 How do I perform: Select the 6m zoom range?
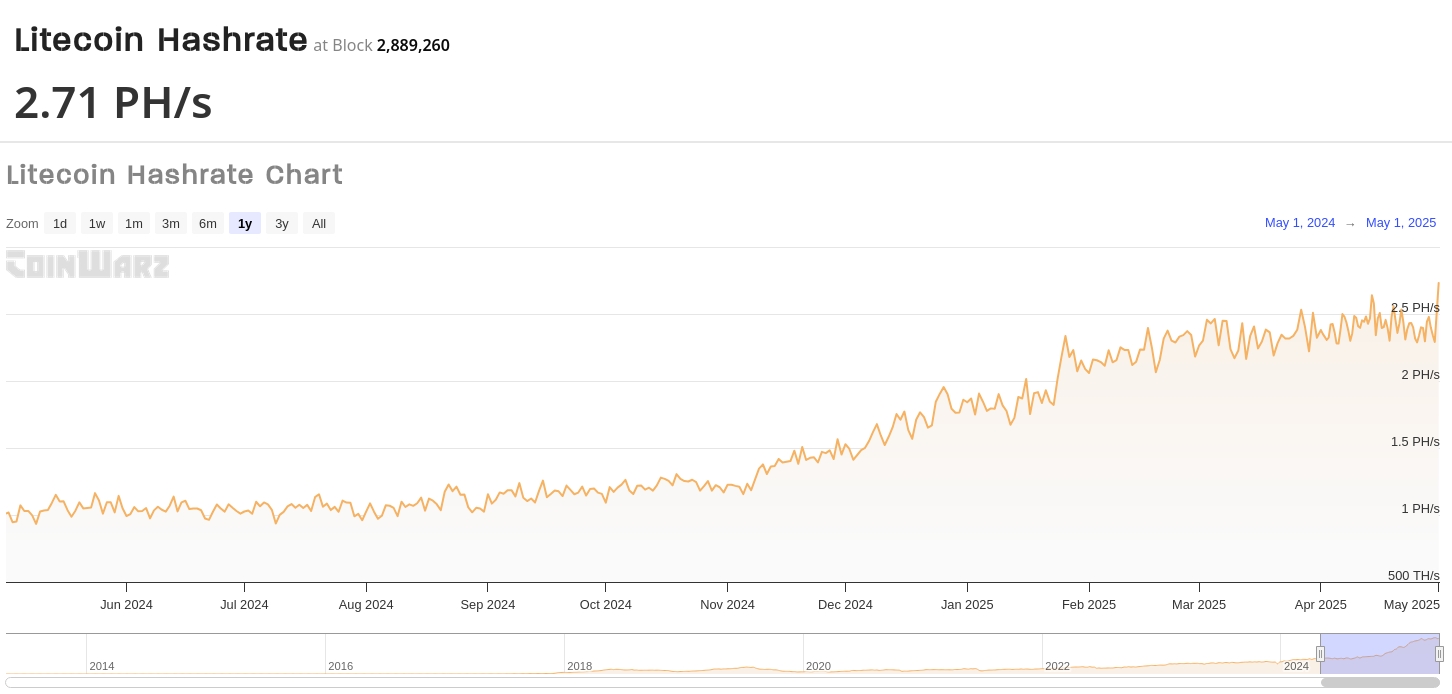click(208, 223)
